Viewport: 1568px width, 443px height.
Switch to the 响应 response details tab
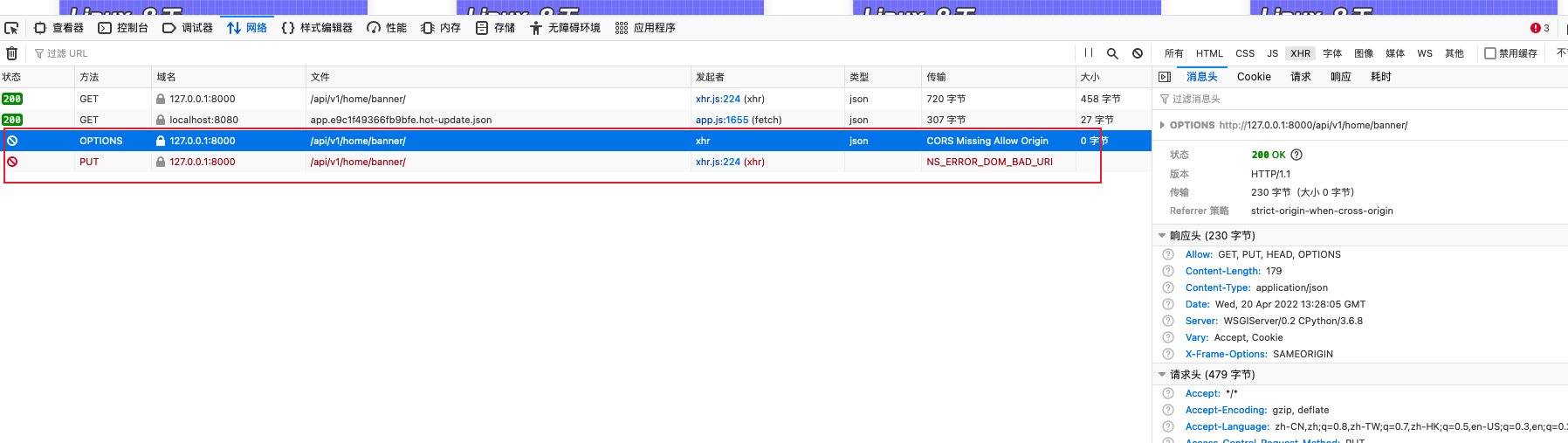coord(1341,77)
